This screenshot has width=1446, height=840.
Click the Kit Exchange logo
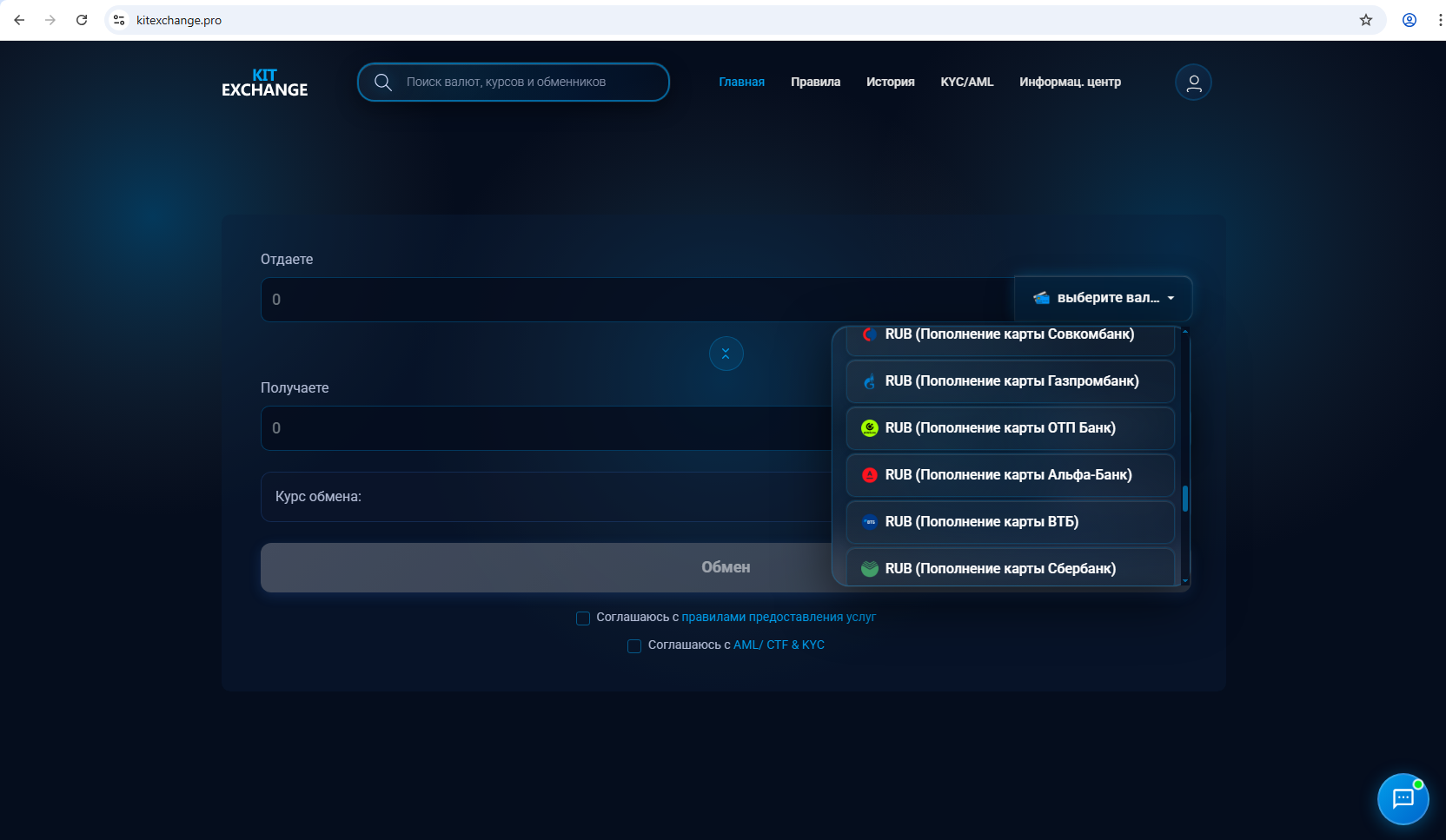264,83
